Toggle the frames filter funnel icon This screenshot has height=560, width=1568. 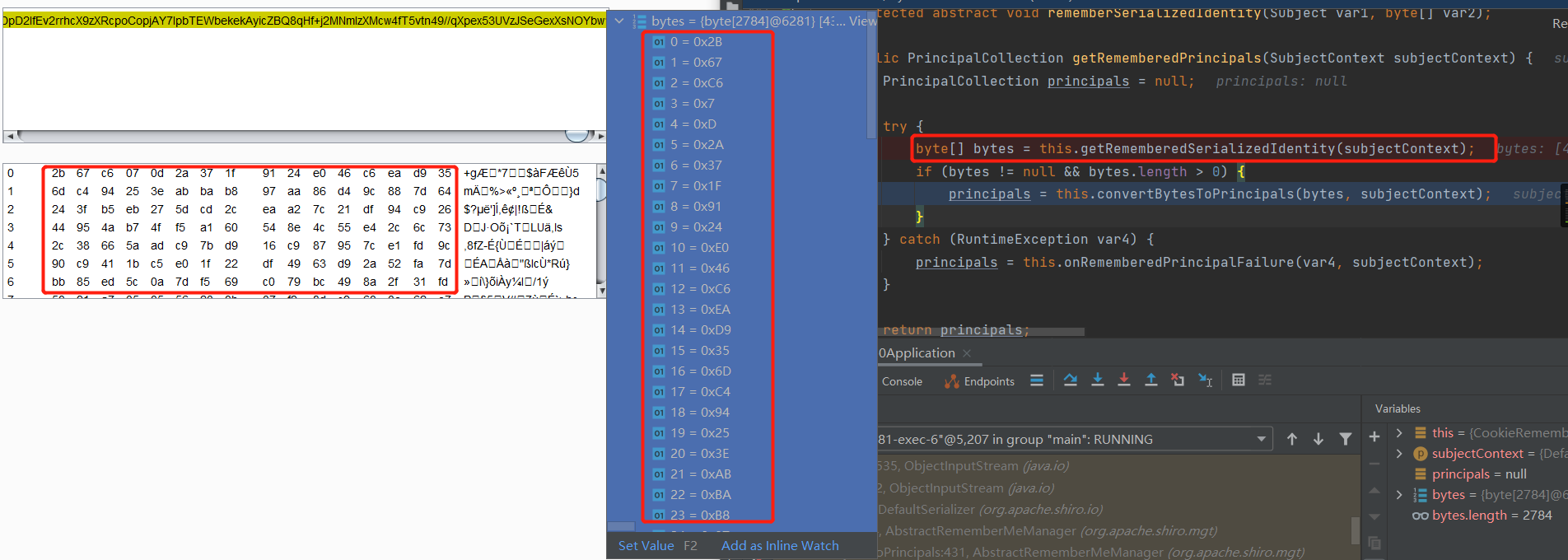(x=1346, y=440)
